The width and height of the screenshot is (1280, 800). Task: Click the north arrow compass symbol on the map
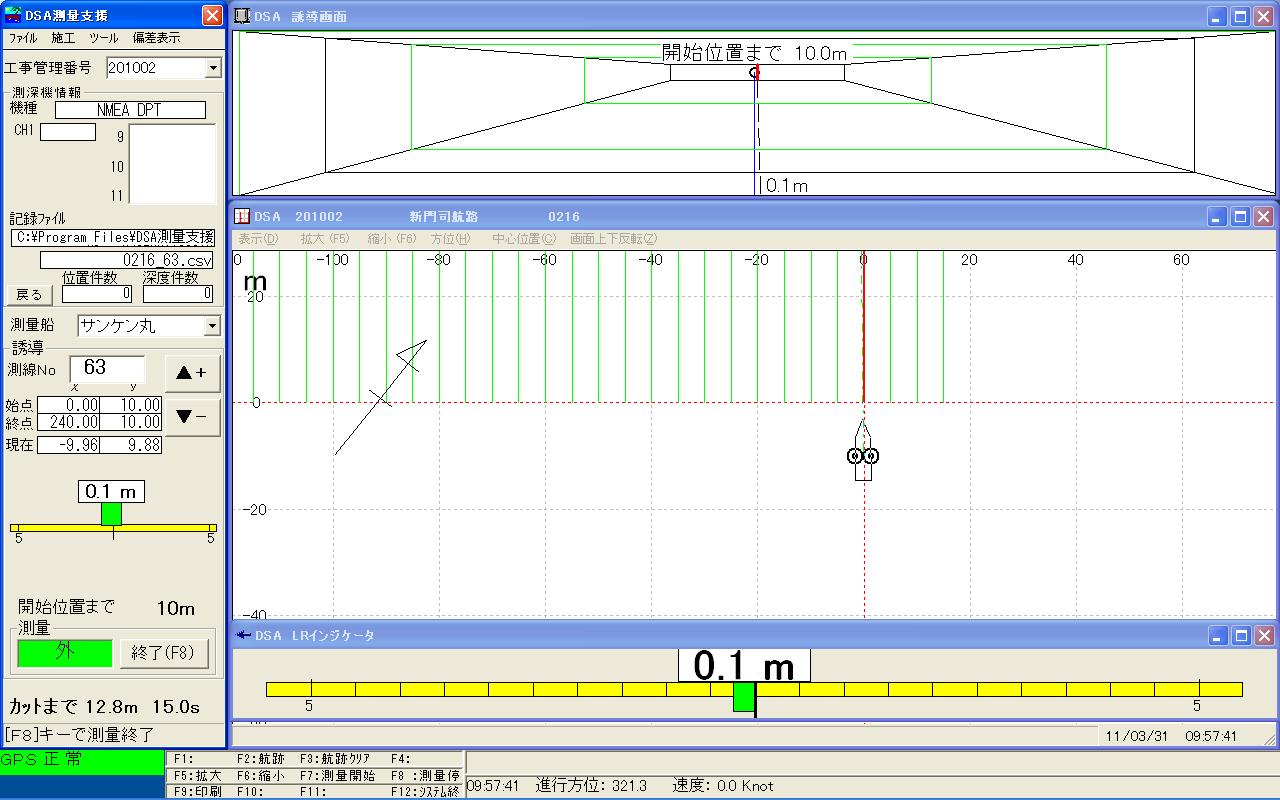pyautogui.click(x=380, y=397)
